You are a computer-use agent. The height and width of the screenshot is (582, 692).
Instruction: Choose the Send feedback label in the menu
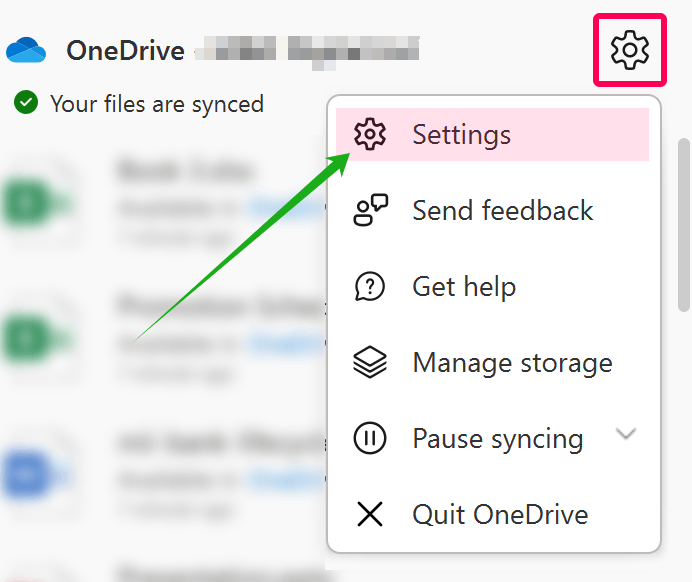(x=503, y=210)
